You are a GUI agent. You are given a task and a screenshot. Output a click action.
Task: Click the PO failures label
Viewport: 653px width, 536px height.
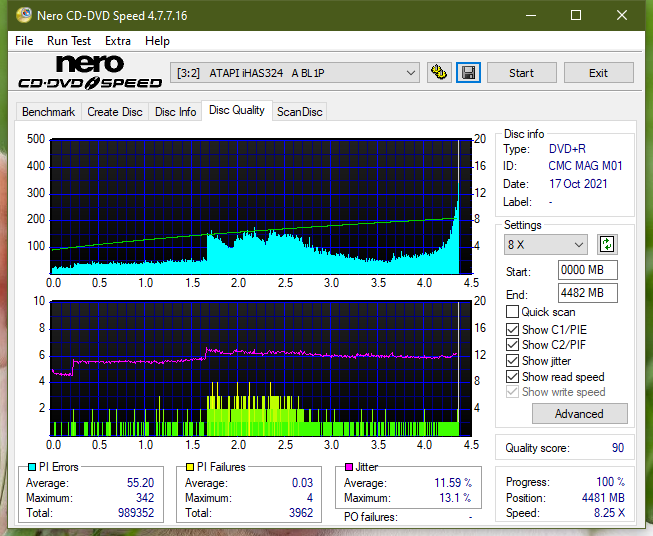tap(371, 517)
